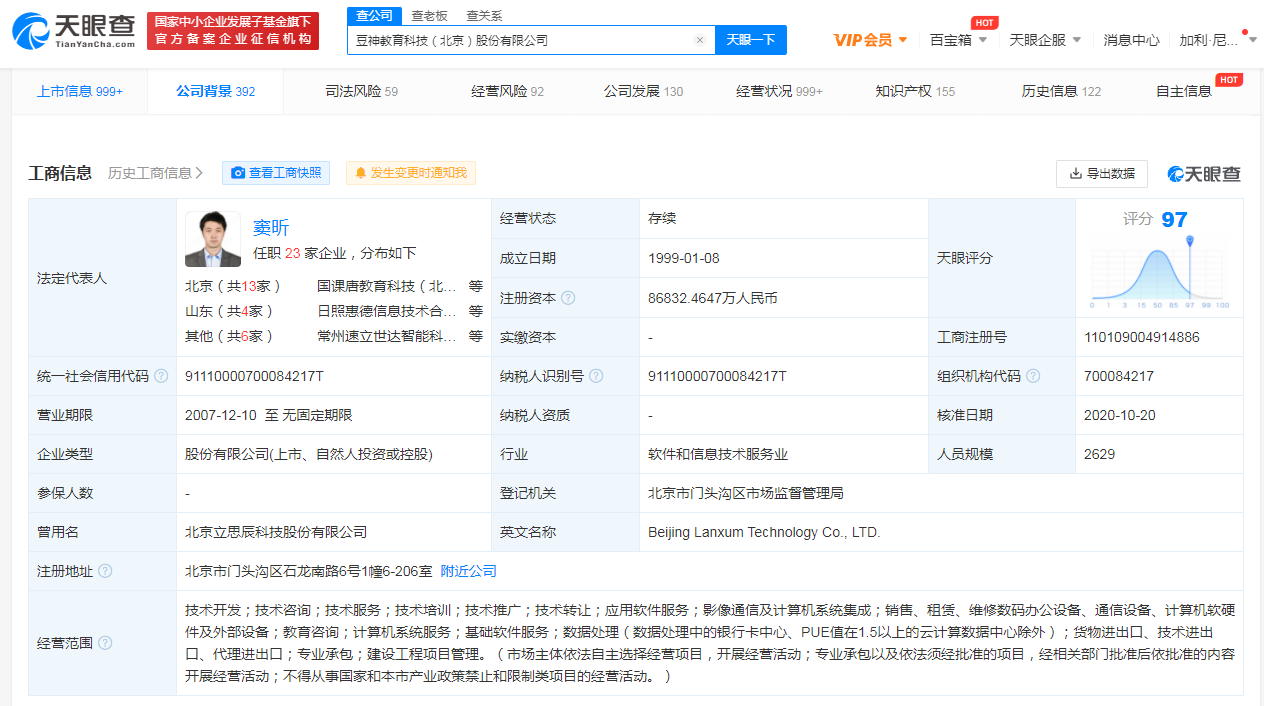Open the VIP会员 dropdown menu
Image resolution: width=1264 pixels, height=706 pixels.
point(870,40)
